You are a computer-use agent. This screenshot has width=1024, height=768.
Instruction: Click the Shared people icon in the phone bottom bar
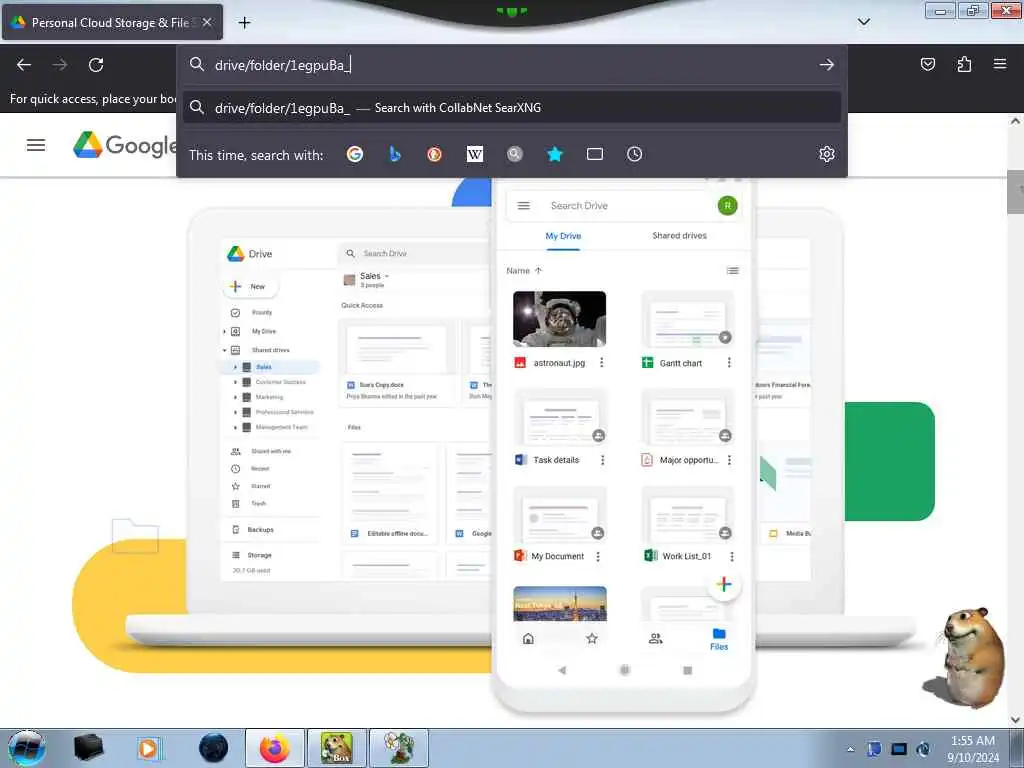(656, 639)
